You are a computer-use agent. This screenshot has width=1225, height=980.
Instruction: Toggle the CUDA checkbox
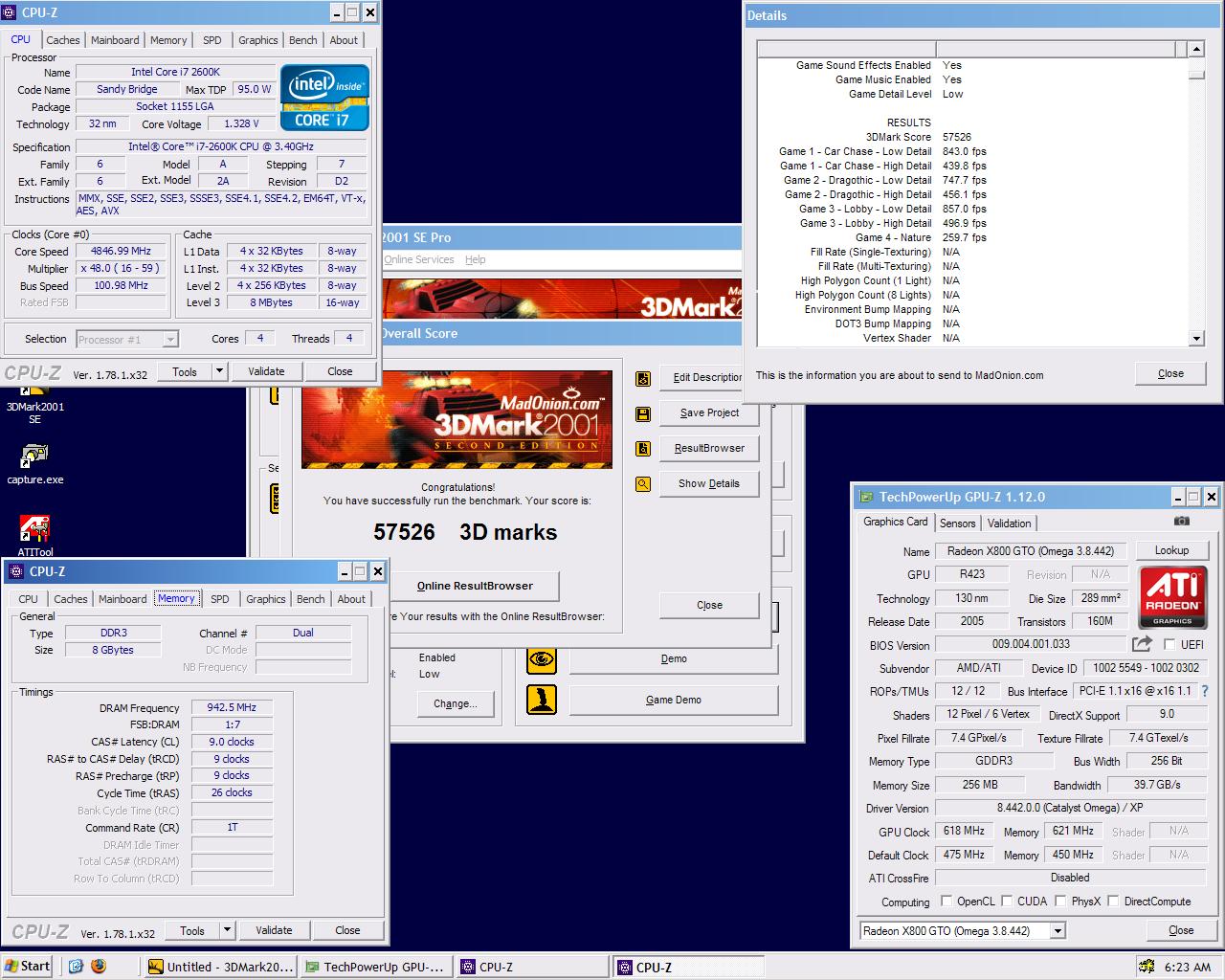(x=1006, y=901)
